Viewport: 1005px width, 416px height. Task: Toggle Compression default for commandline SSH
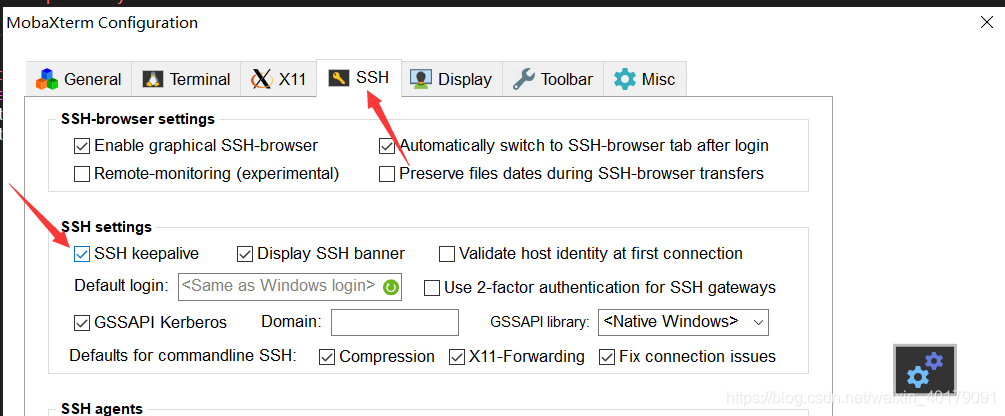[x=327, y=357]
